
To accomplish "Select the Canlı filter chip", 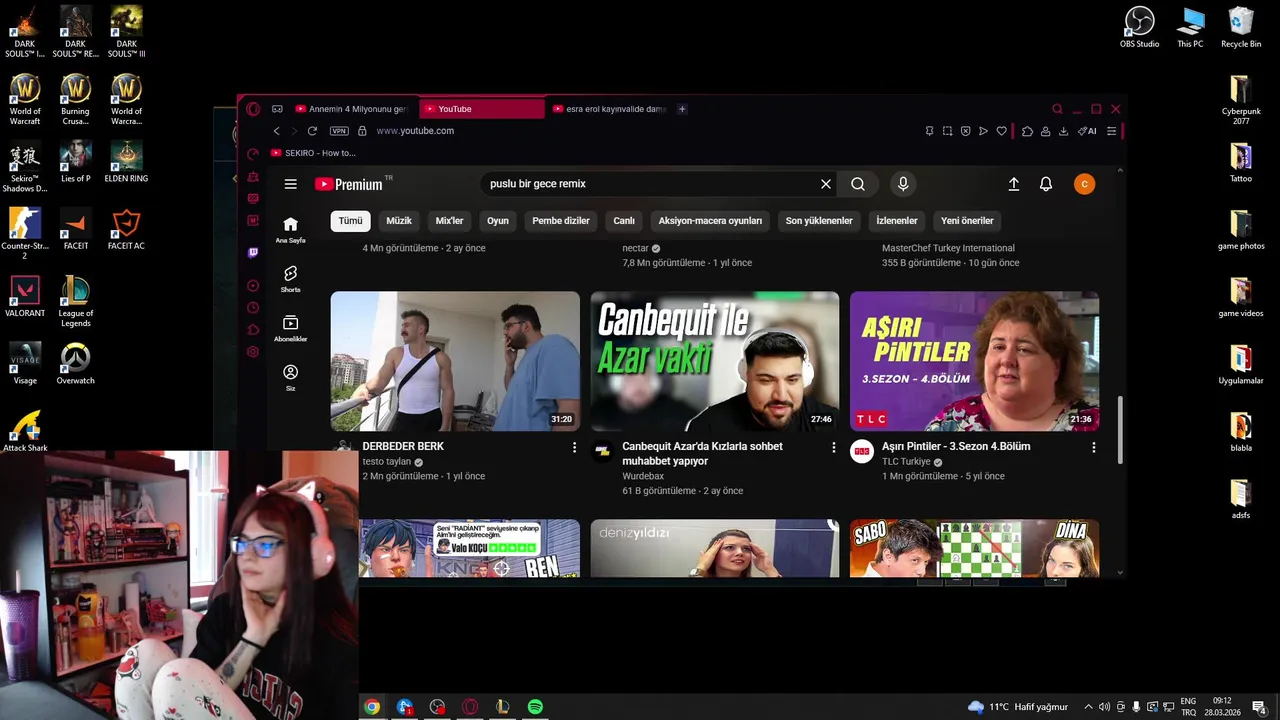I will pyautogui.click(x=624, y=221).
